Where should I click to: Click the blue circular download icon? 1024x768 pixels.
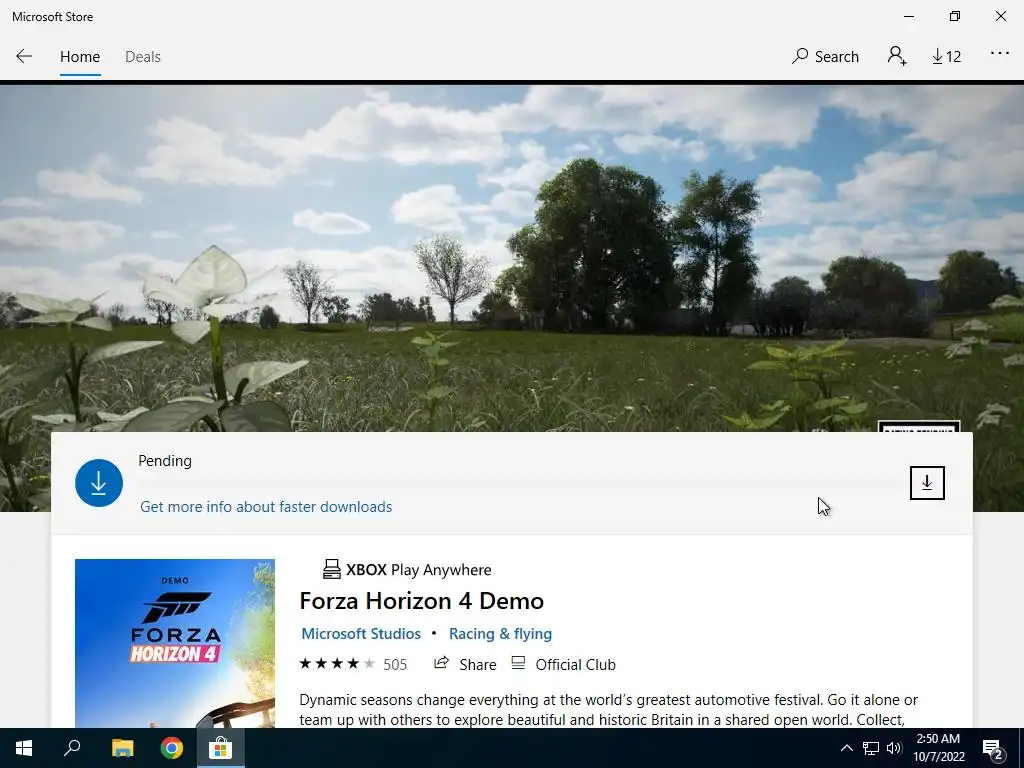click(99, 483)
